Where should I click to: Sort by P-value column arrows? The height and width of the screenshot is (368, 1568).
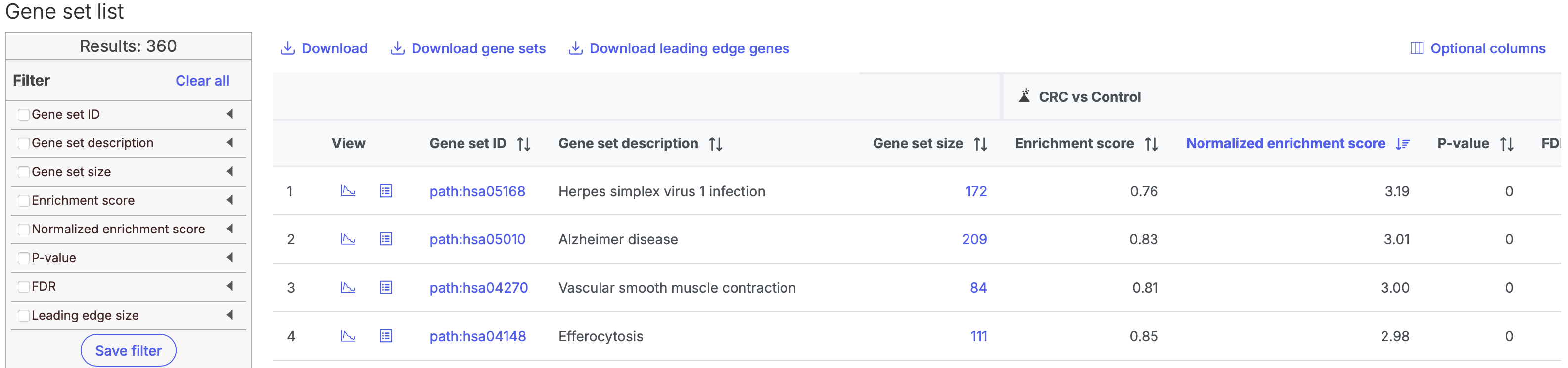tap(1507, 144)
